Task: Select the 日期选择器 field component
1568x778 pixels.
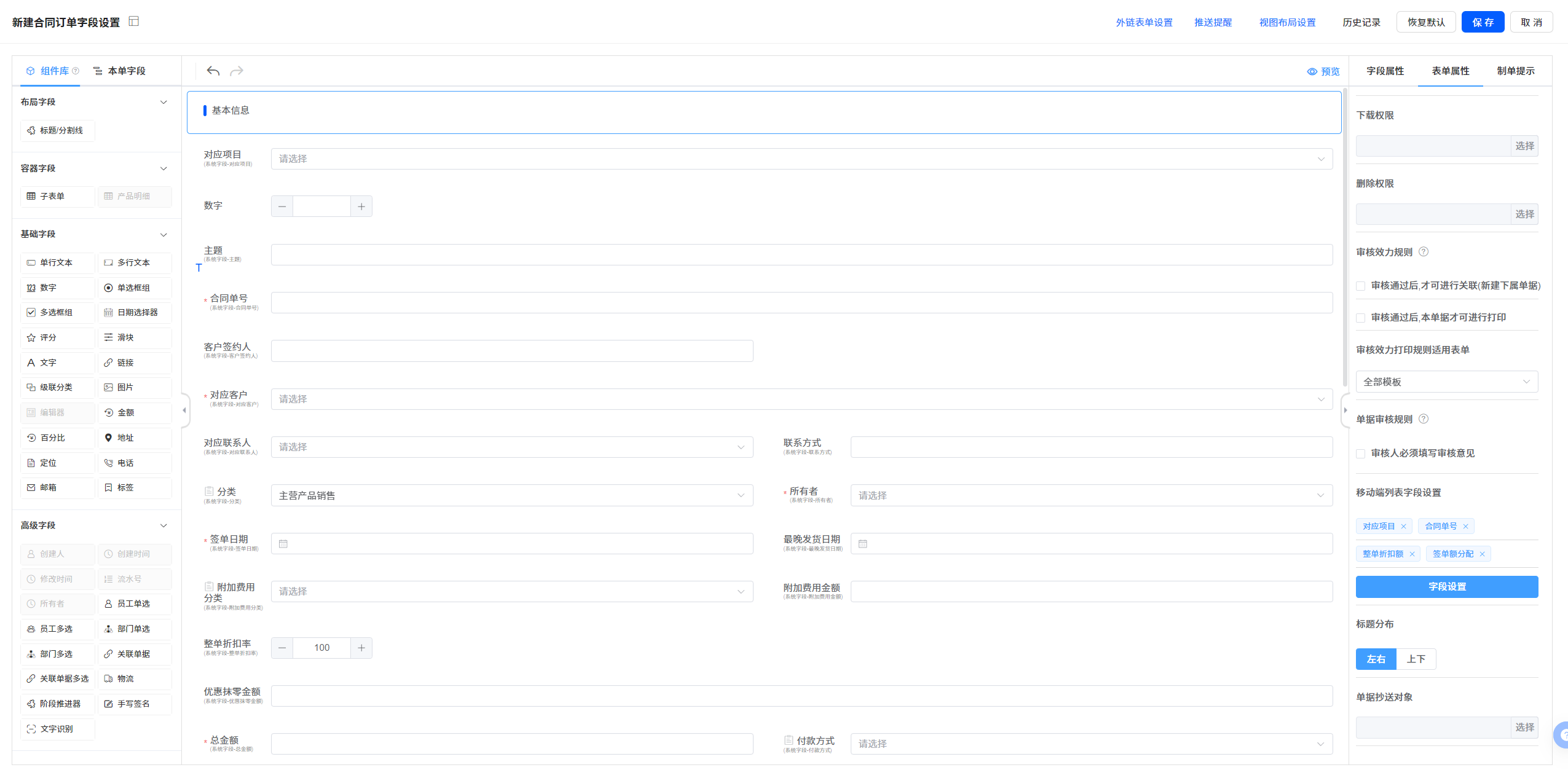Action: 134,312
